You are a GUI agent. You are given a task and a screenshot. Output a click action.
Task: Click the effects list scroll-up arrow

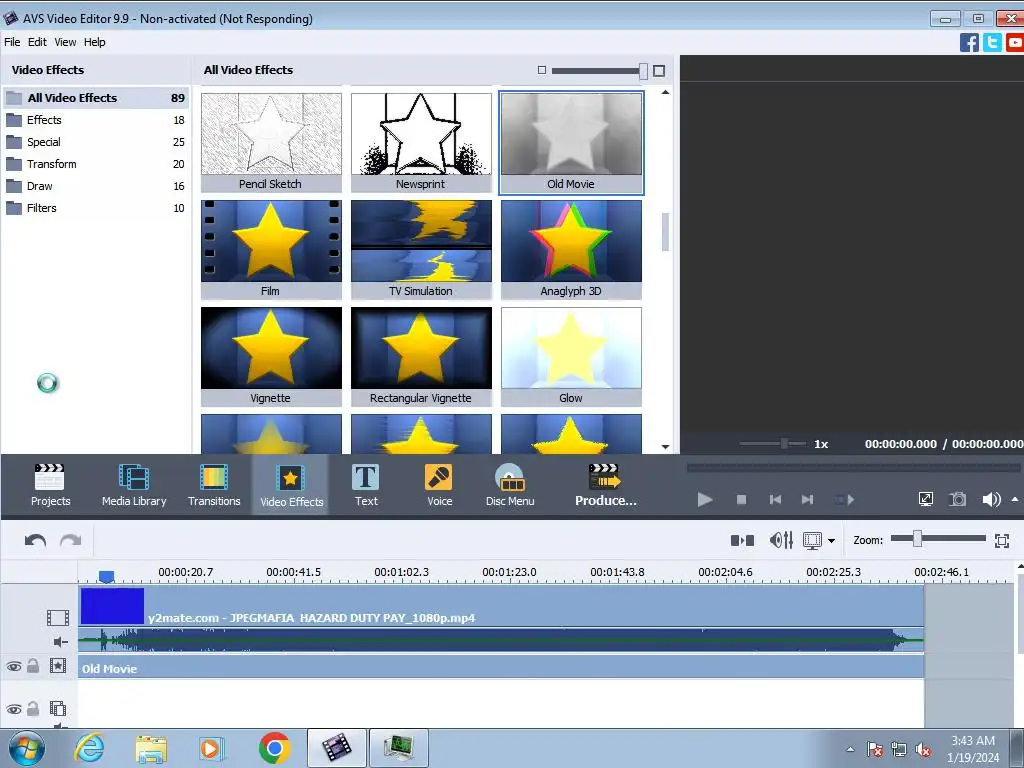point(665,93)
